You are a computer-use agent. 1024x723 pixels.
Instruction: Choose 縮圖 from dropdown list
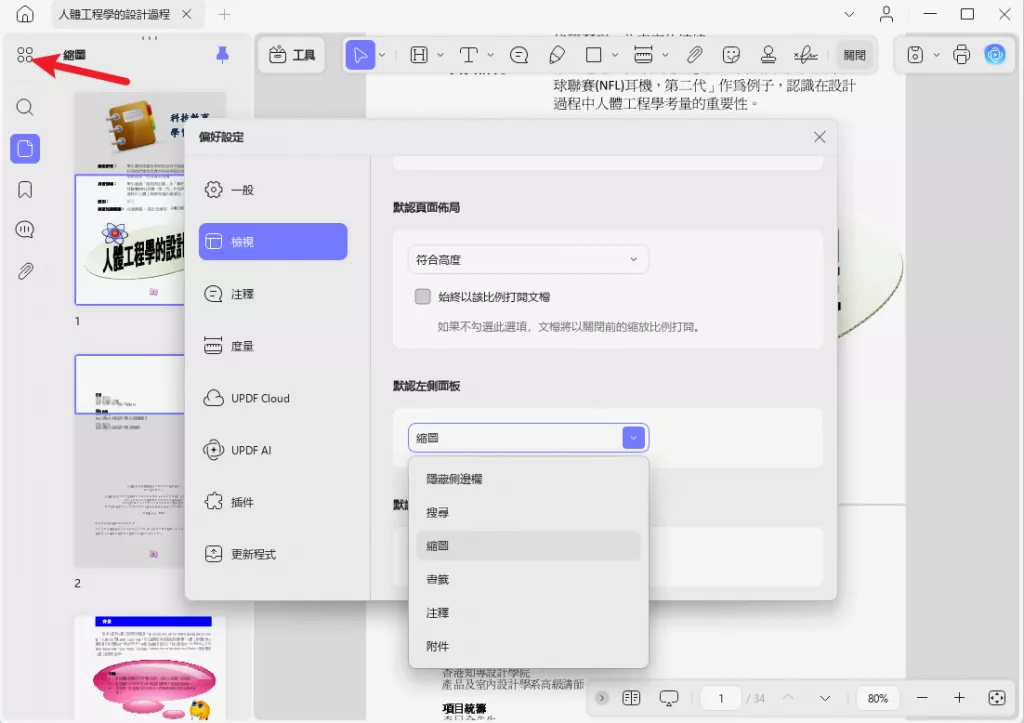528,545
